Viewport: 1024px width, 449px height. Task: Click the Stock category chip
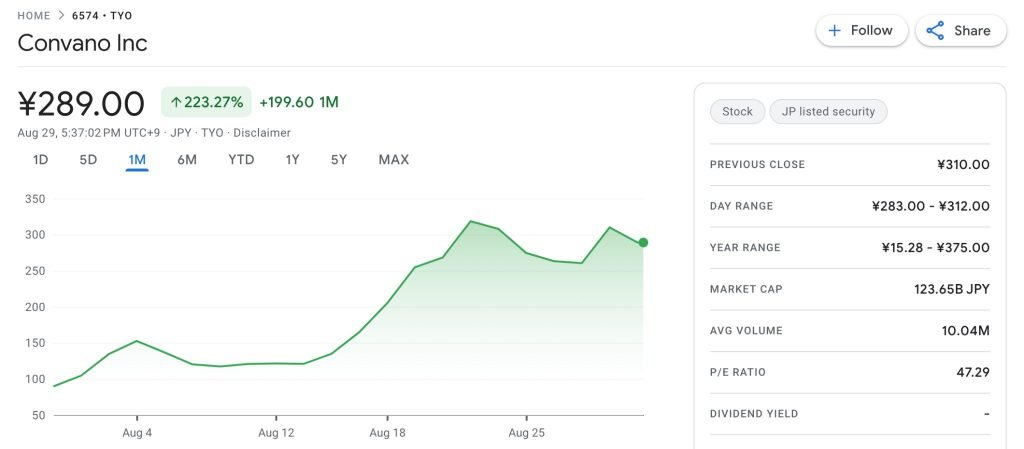[737, 112]
